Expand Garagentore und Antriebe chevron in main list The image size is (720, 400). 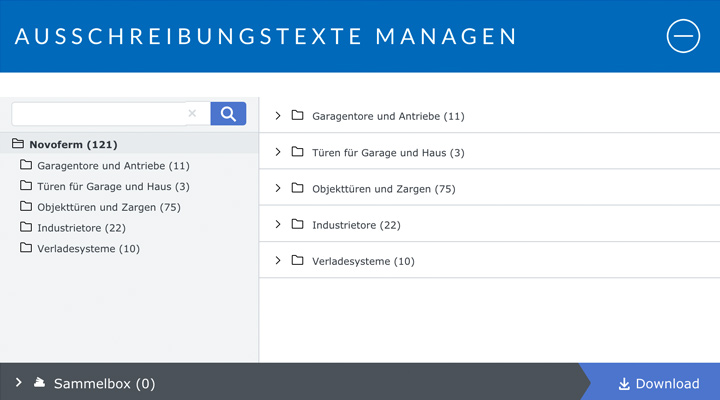point(278,116)
